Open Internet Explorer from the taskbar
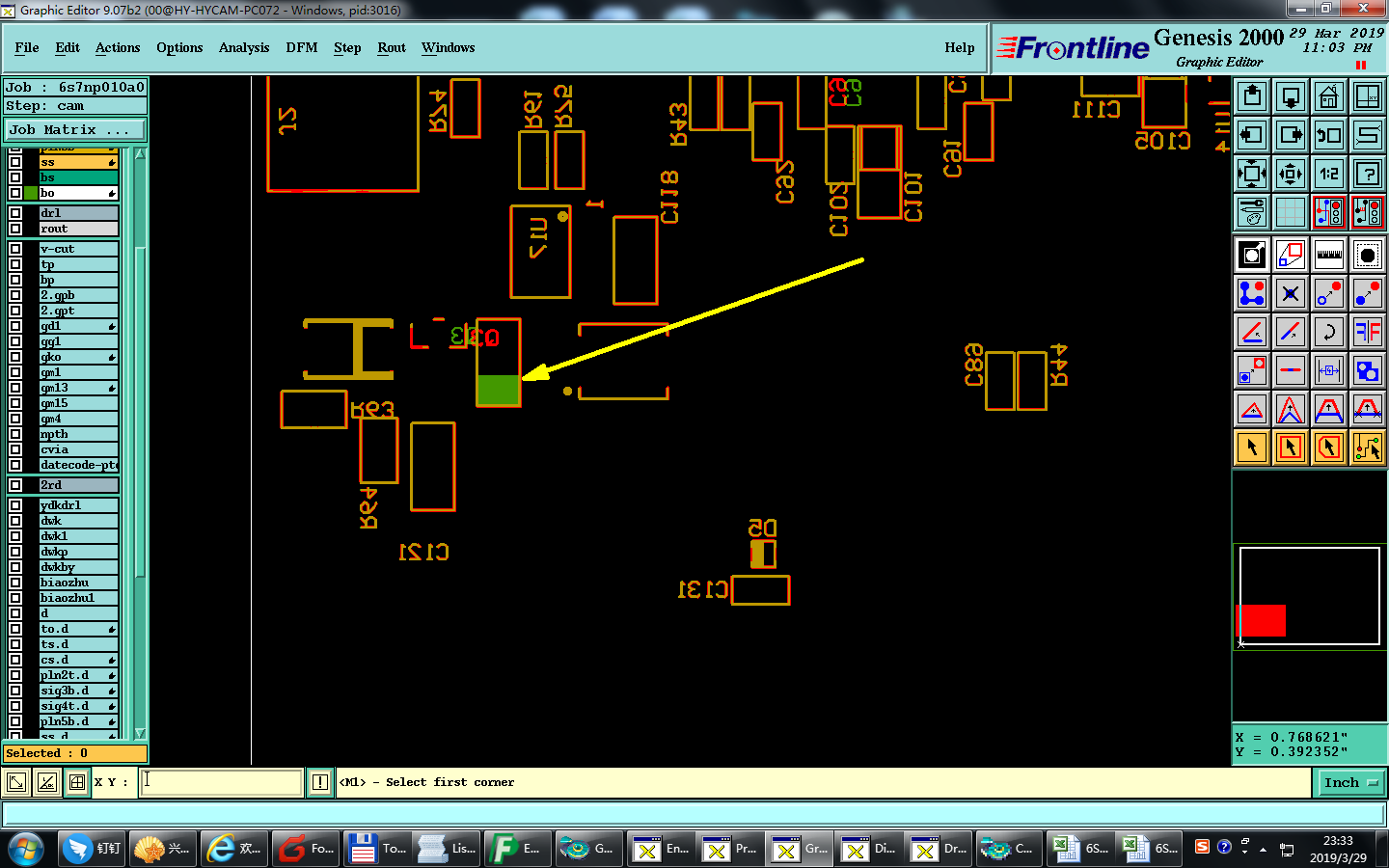 click(x=234, y=849)
